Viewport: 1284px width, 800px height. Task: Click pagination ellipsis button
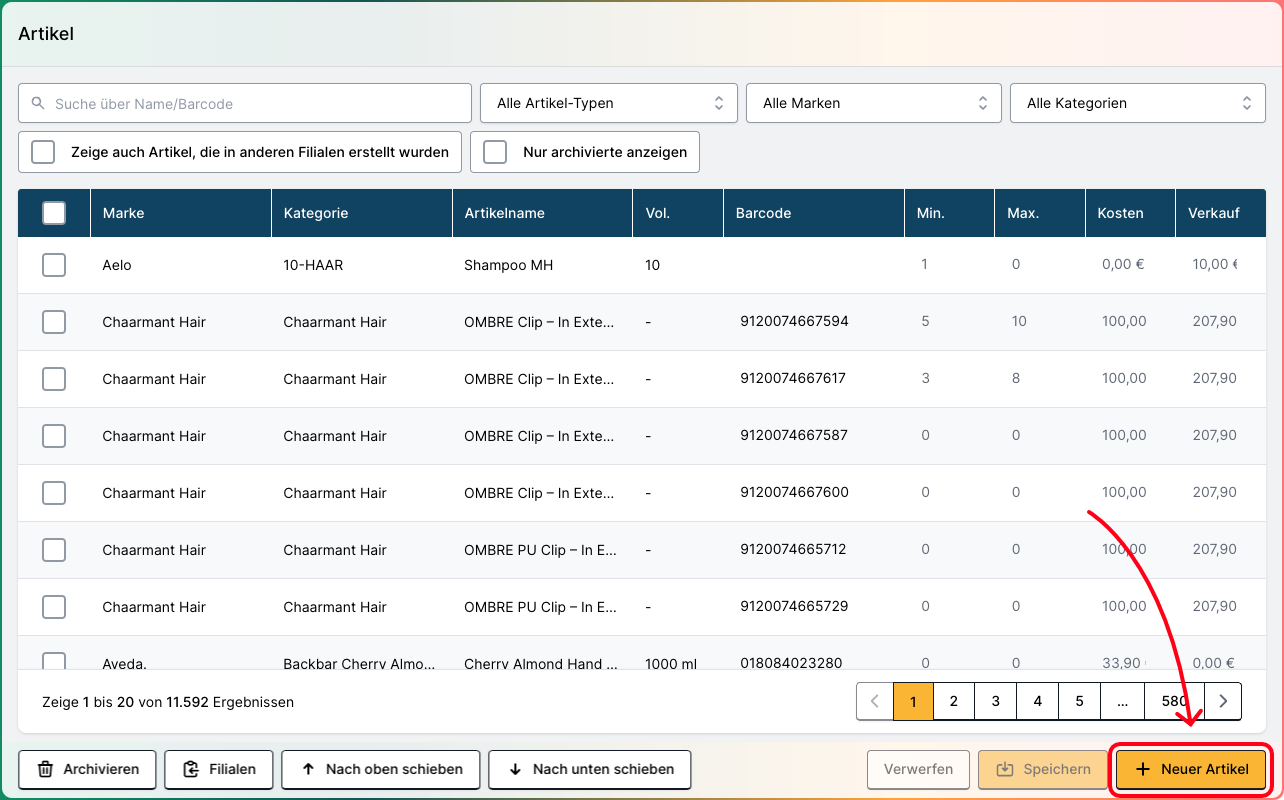pos(1123,701)
